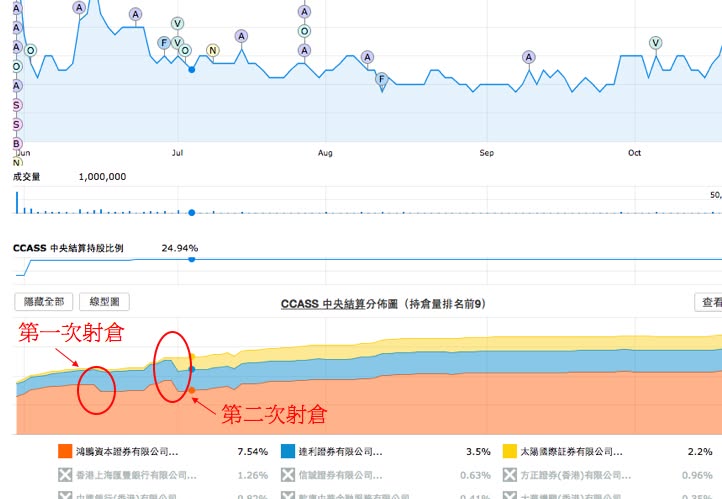Image resolution: width=722 pixels, height=499 pixels.
Task: Click the greyed 1.26% value
Action: 253,475
